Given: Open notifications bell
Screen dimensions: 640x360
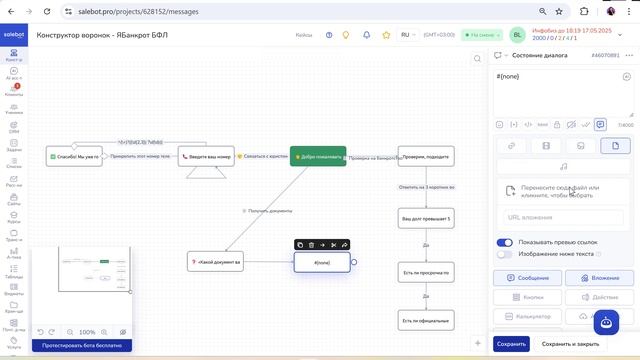Looking at the screenshot, I should 367,35.
